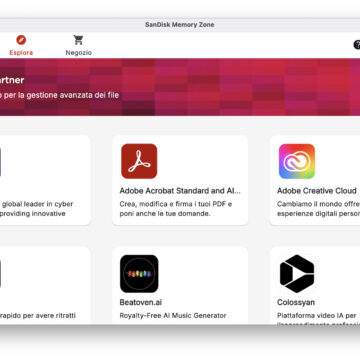The width and height of the screenshot is (360, 360).
Task: Click the SanDisk Memory Zone window title
Action: 180,25
